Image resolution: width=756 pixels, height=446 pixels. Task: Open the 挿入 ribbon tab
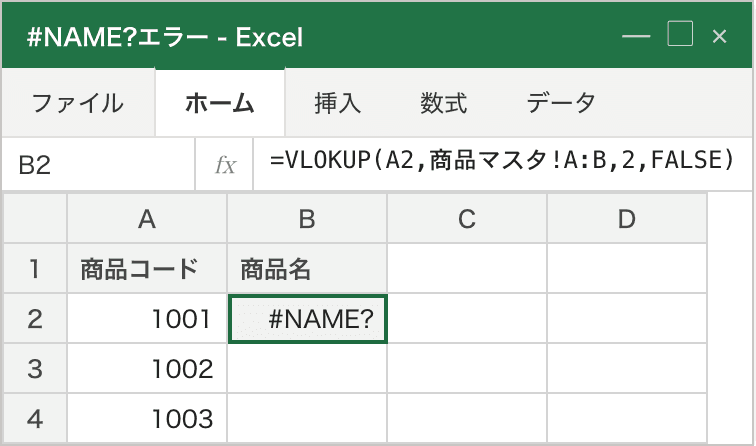[338, 103]
